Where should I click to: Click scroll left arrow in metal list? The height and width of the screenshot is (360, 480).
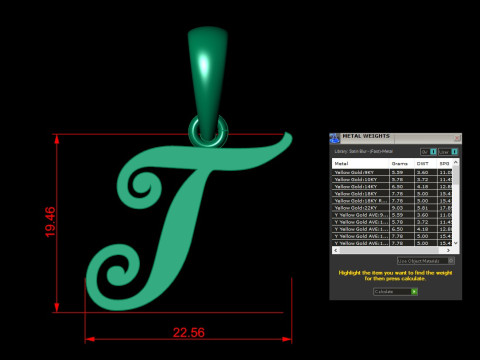[336, 250]
